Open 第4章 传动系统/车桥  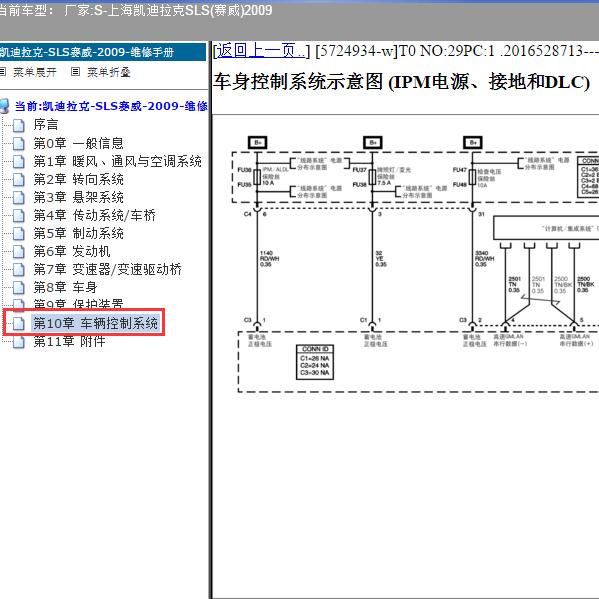pos(95,215)
